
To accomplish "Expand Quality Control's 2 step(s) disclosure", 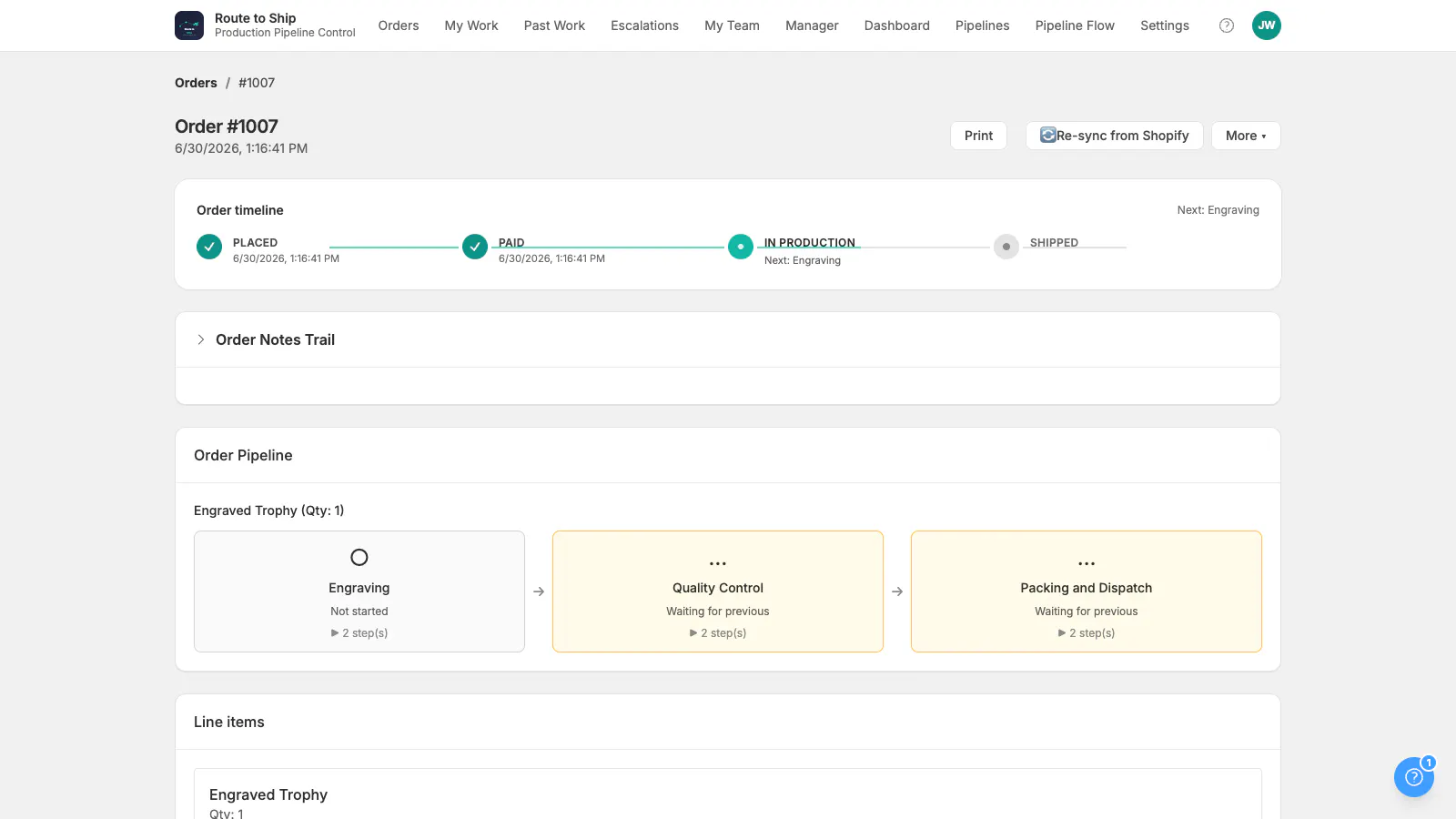I will (718, 632).
